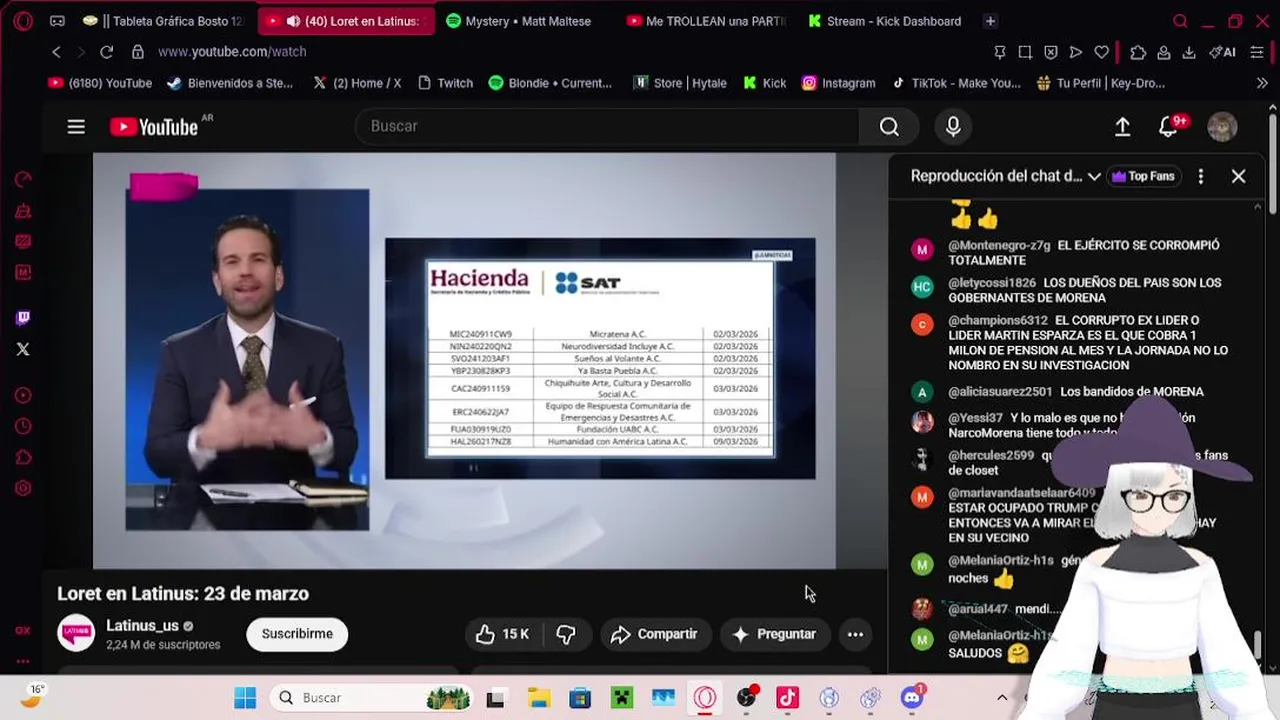Open the Kick bookmark

coord(765,83)
